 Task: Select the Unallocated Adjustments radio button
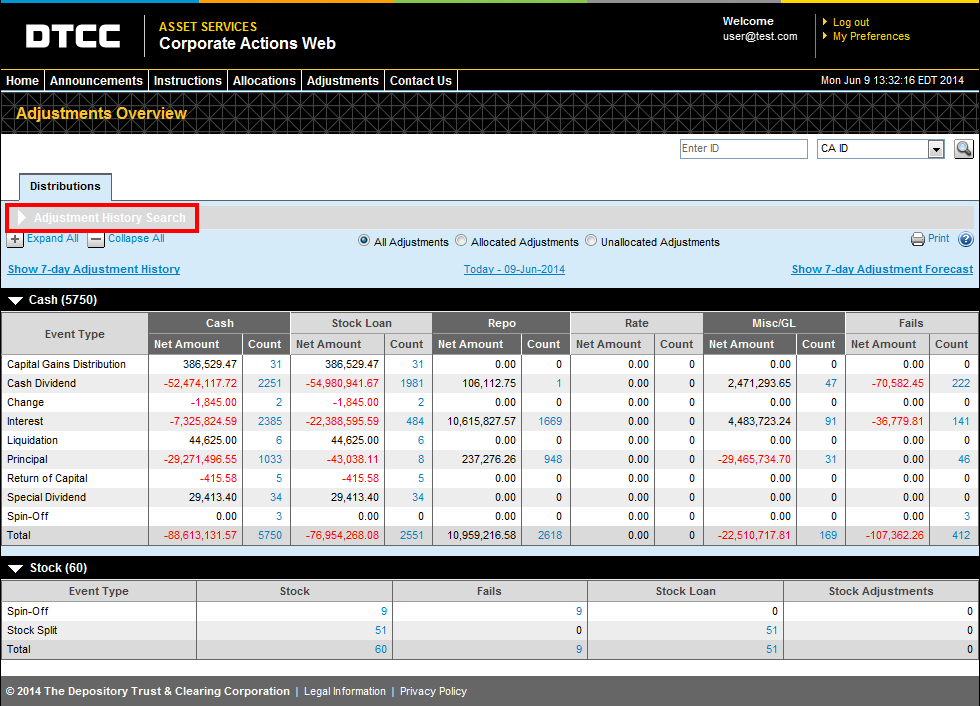591,241
